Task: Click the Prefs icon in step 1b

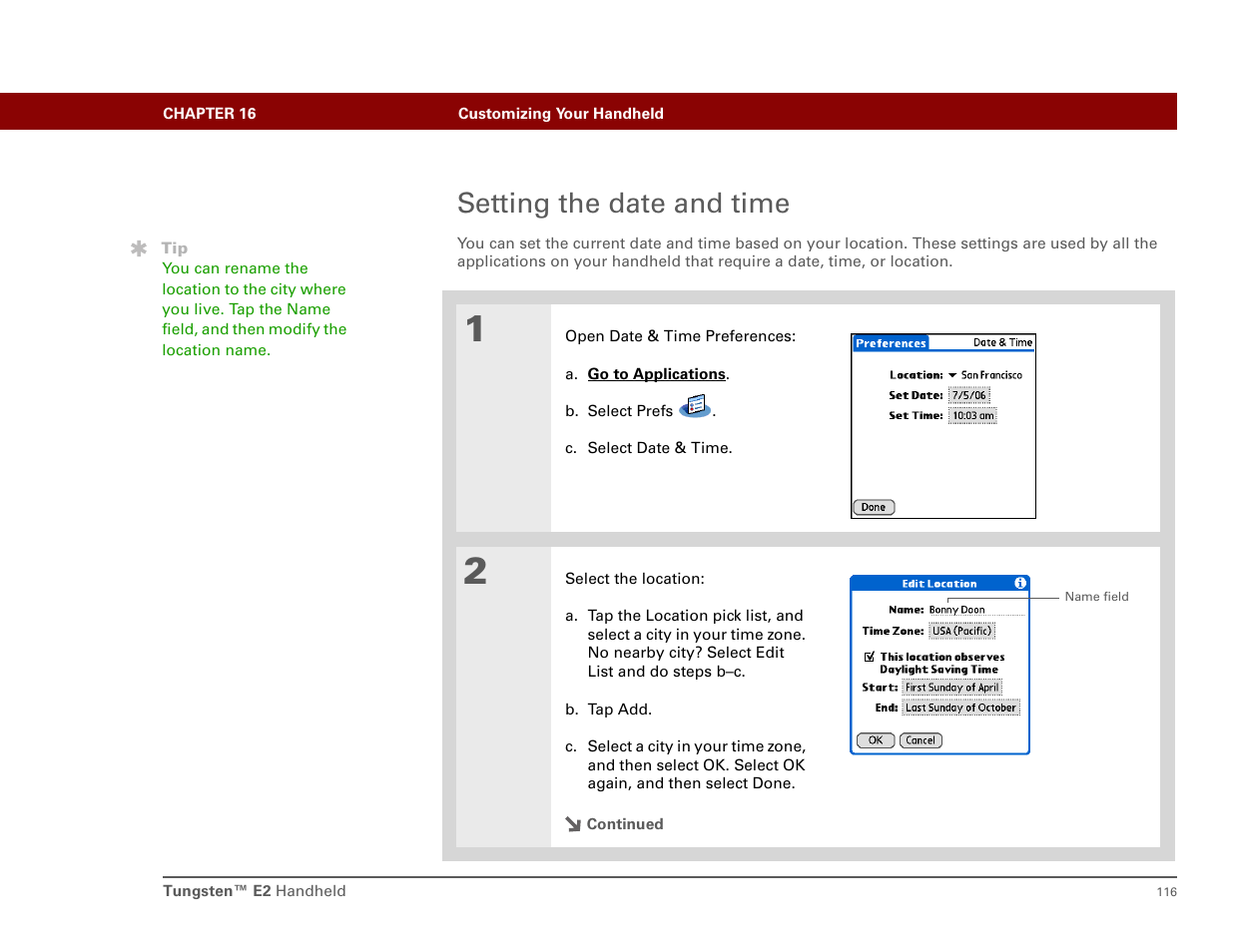Action: 695,406
